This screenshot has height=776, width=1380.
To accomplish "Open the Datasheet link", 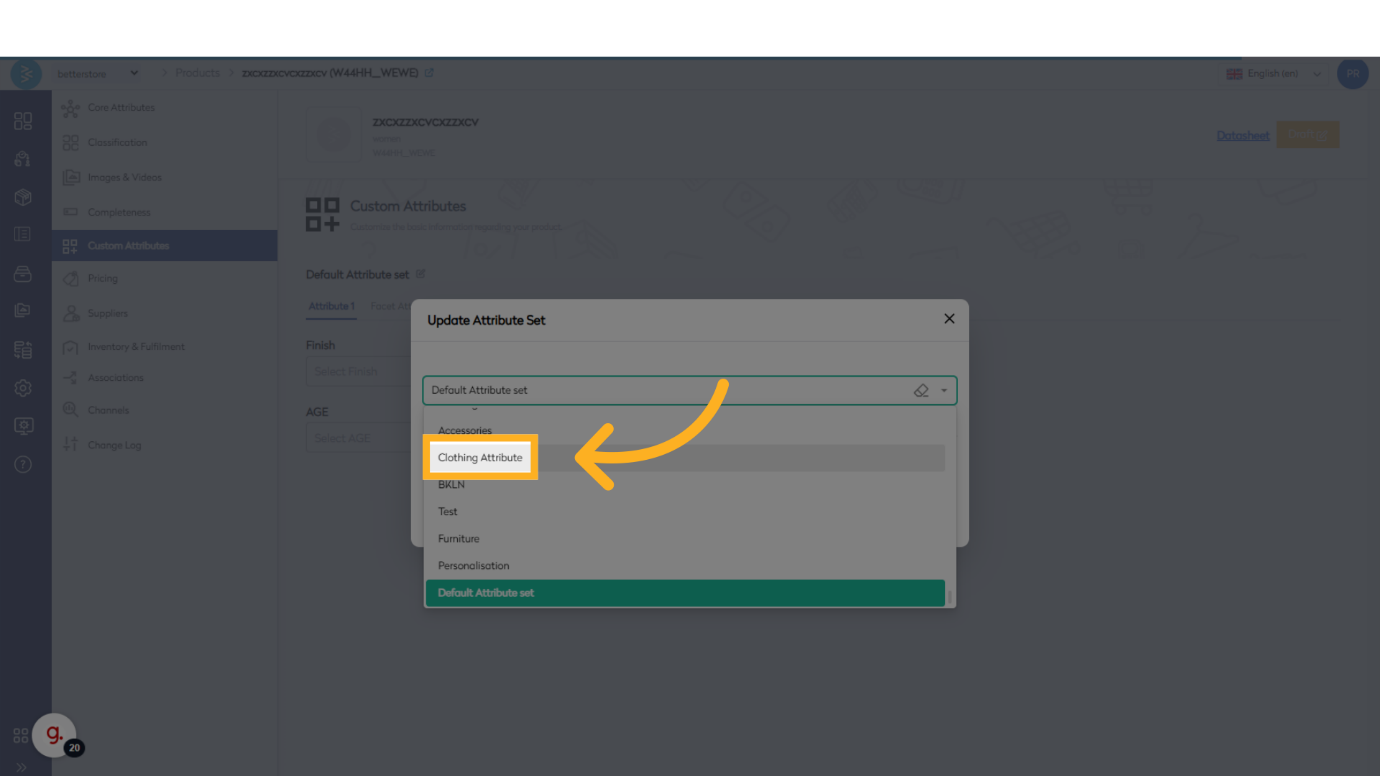I will 1243,135.
